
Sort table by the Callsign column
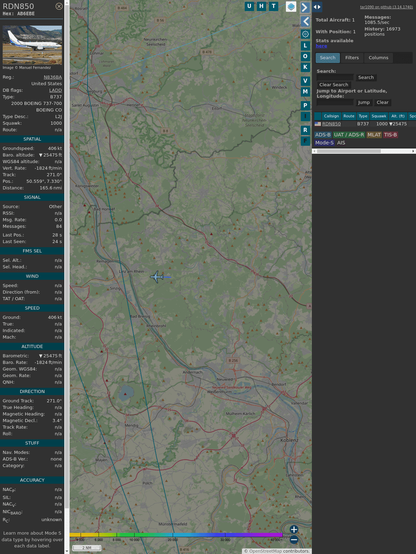[331, 116]
